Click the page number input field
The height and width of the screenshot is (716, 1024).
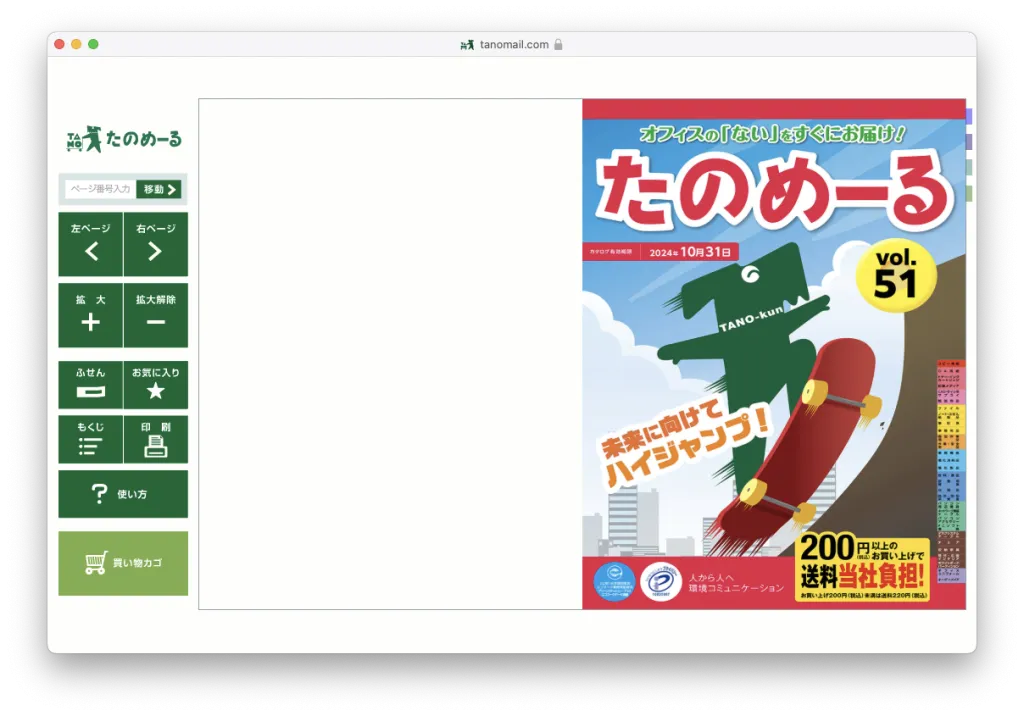100,189
